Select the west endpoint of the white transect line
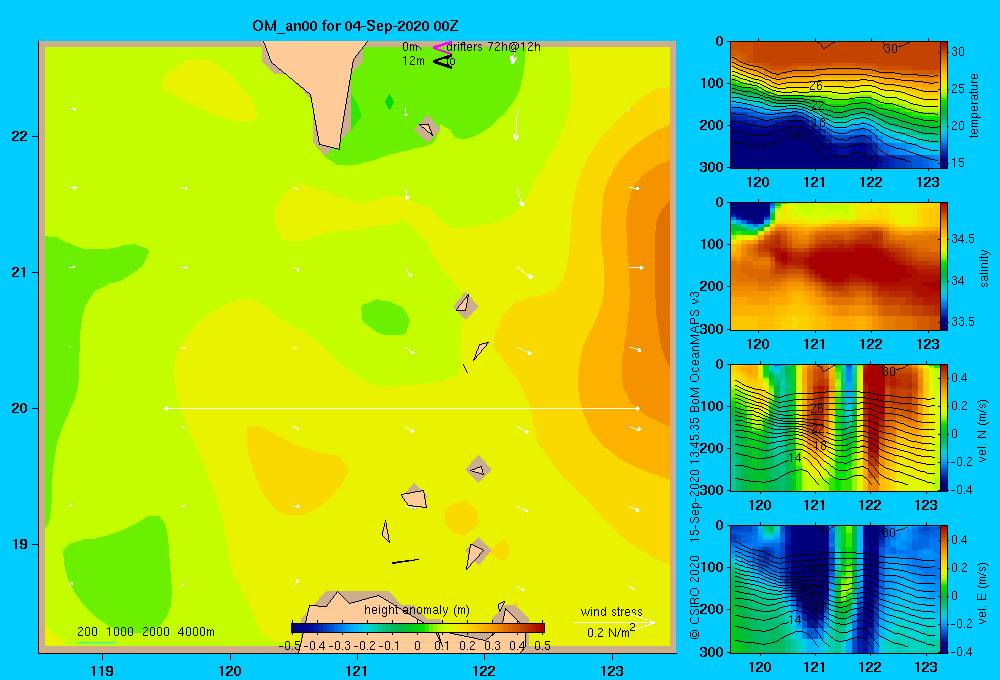 (x=166, y=408)
